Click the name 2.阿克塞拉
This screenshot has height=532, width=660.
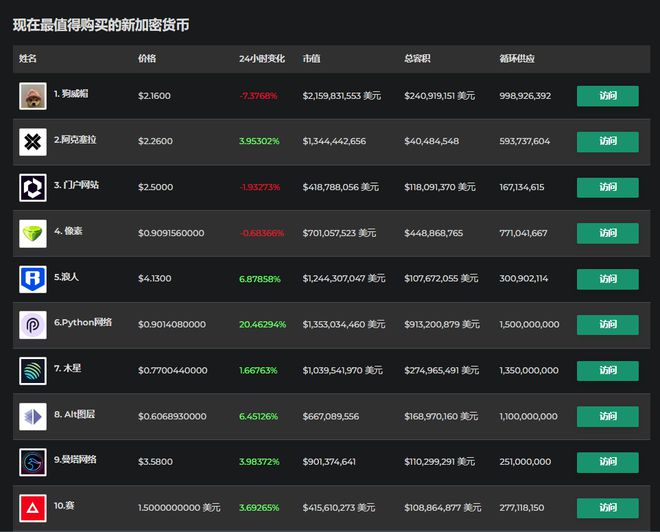(75, 139)
